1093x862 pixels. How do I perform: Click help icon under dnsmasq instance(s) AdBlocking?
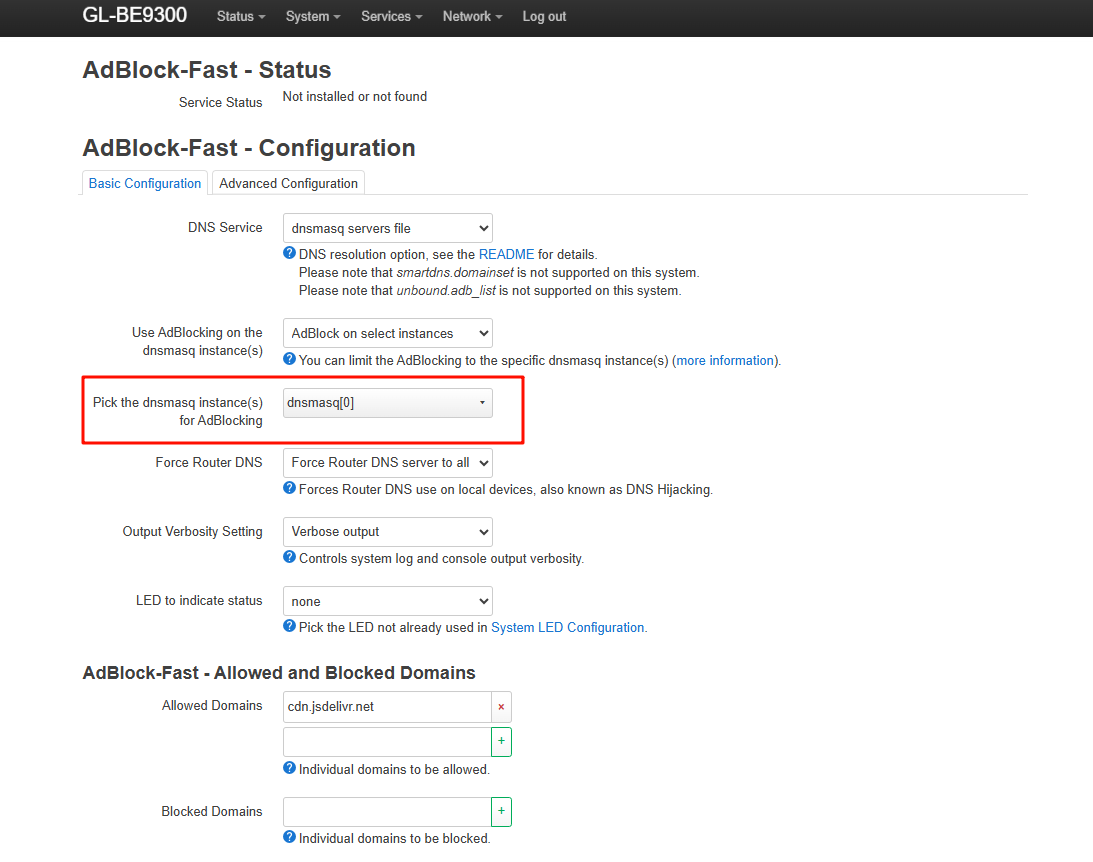click(x=290, y=360)
